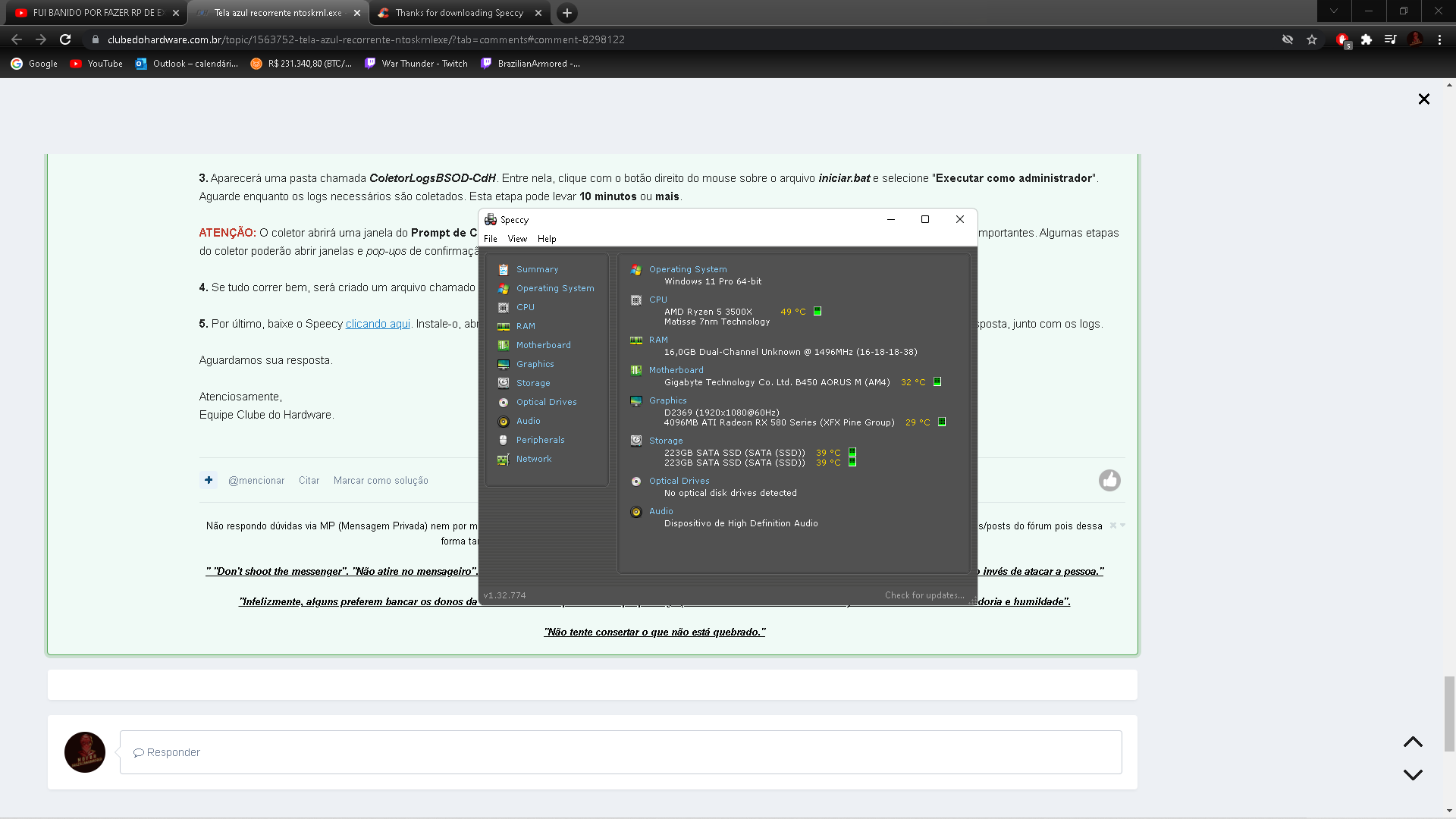Reload the current page
Viewport: 1456px width, 819px height.
pyautogui.click(x=65, y=39)
